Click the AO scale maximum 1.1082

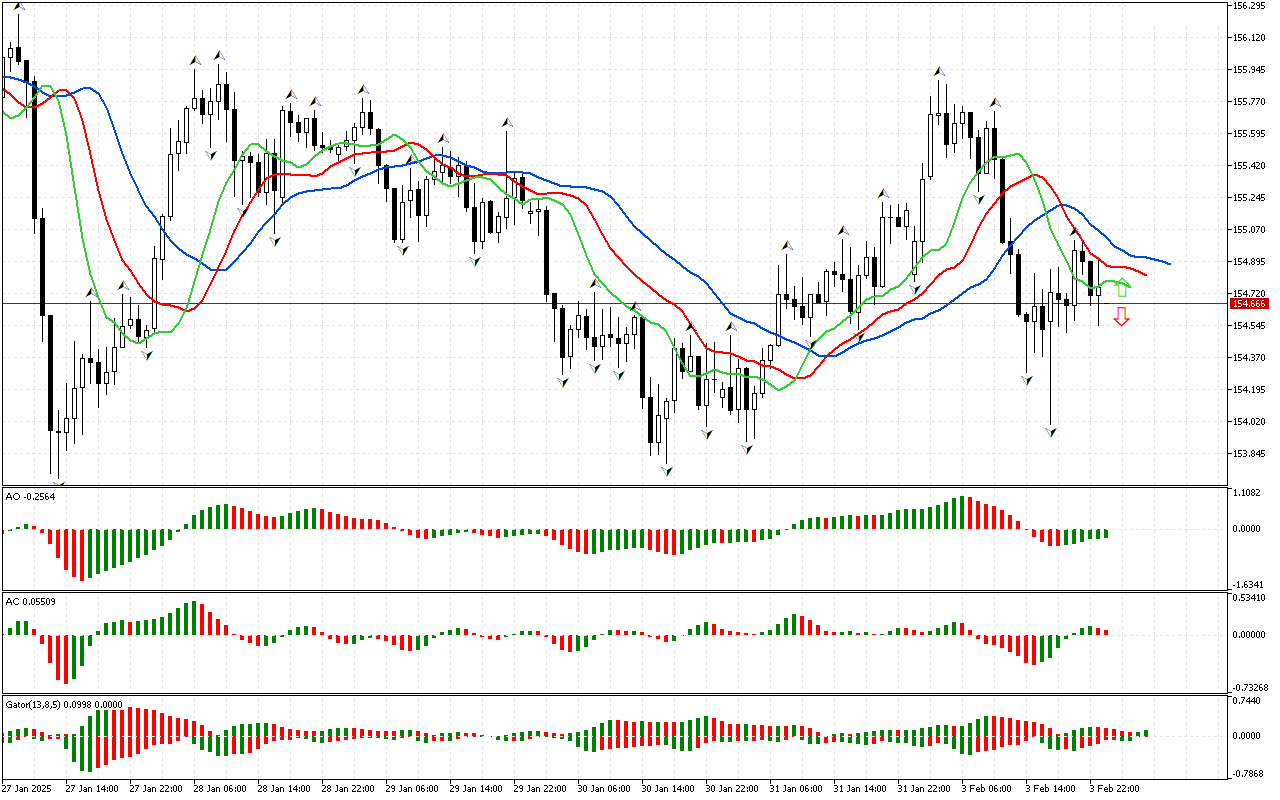[1248, 493]
